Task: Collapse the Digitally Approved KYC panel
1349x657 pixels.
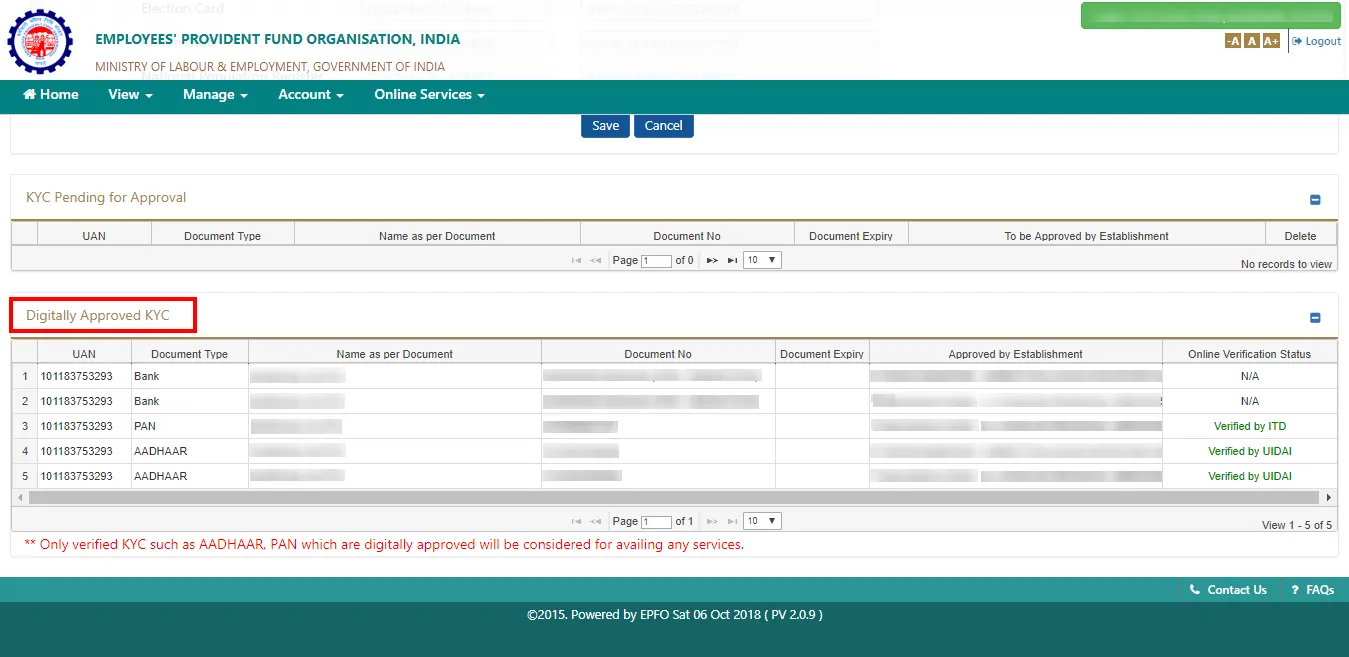Action: click(1315, 318)
